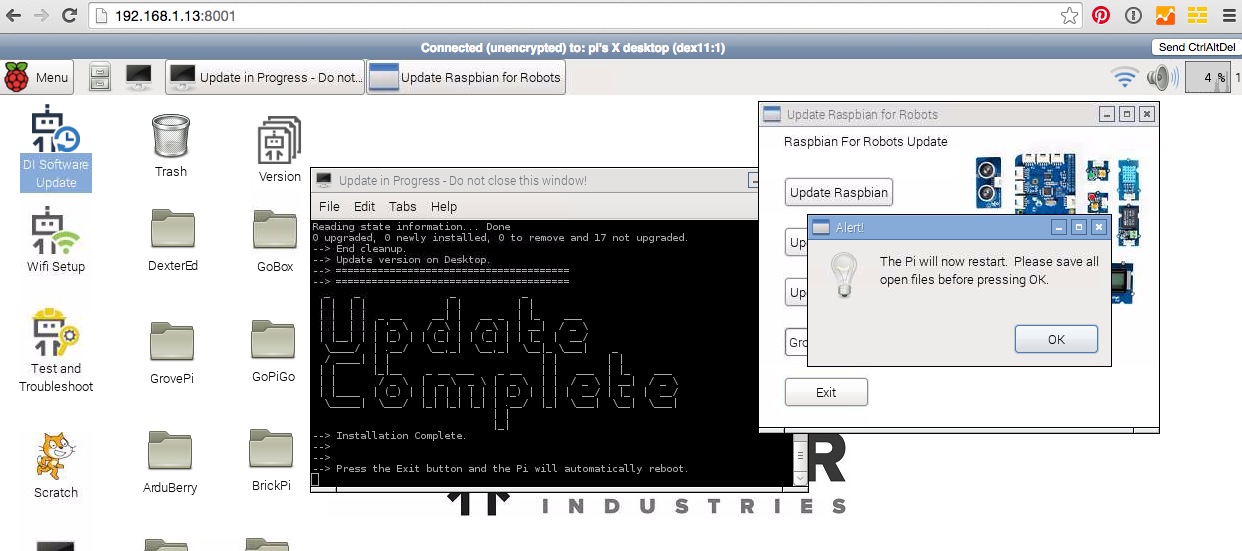Switch to Update Raspbian for Robots taskbar item

[x=466, y=77]
